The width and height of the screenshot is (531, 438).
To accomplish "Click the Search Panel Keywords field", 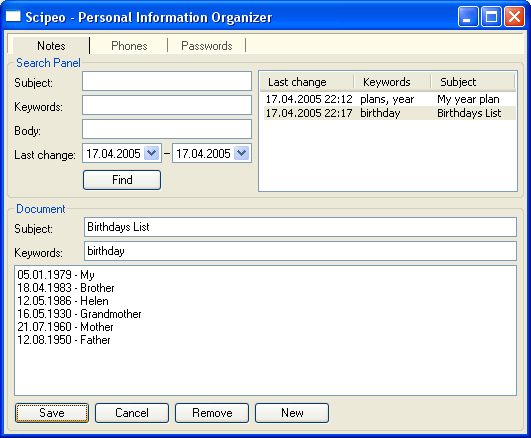I will coord(167,105).
